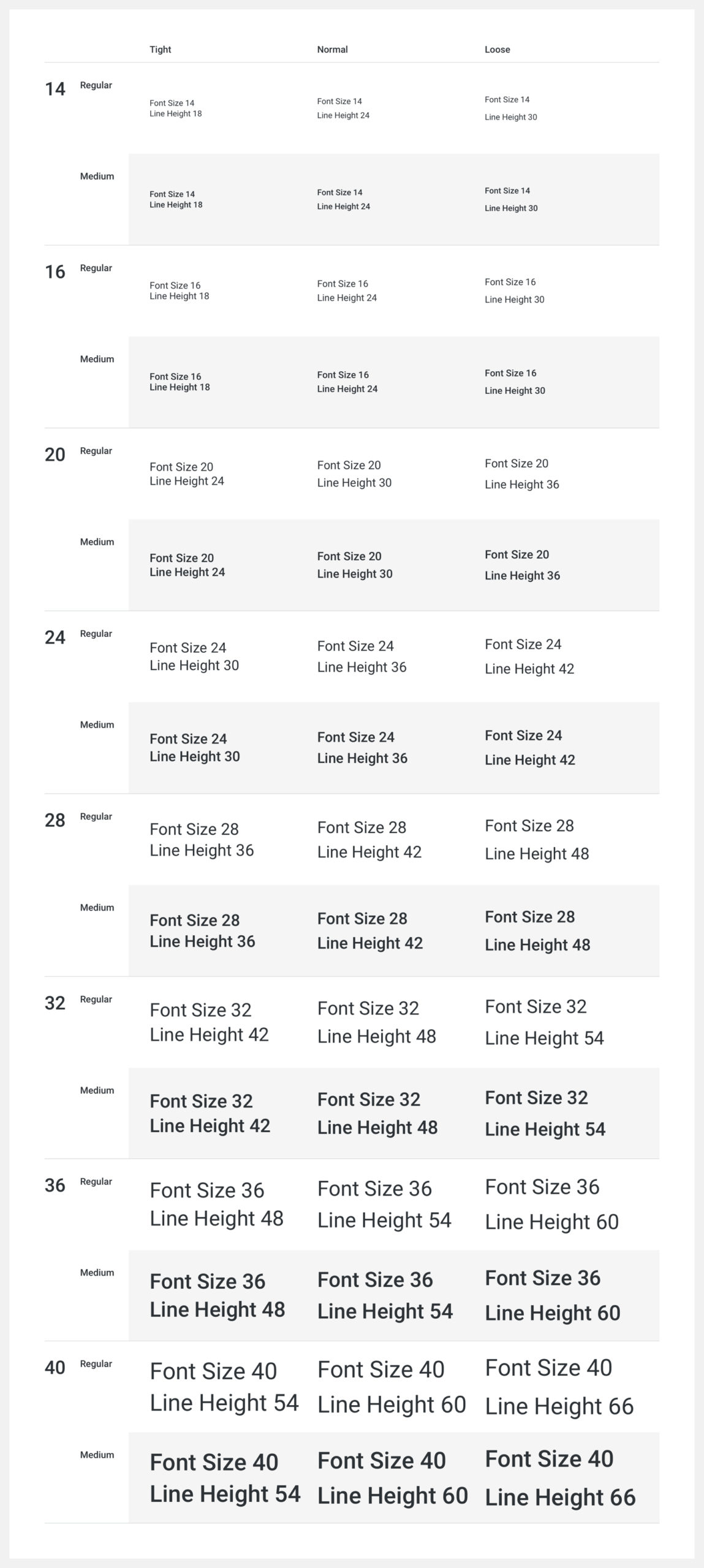Click medium Font Size 32 Line Height 54 sample
The image size is (704, 1568).
pos(545,1114)
